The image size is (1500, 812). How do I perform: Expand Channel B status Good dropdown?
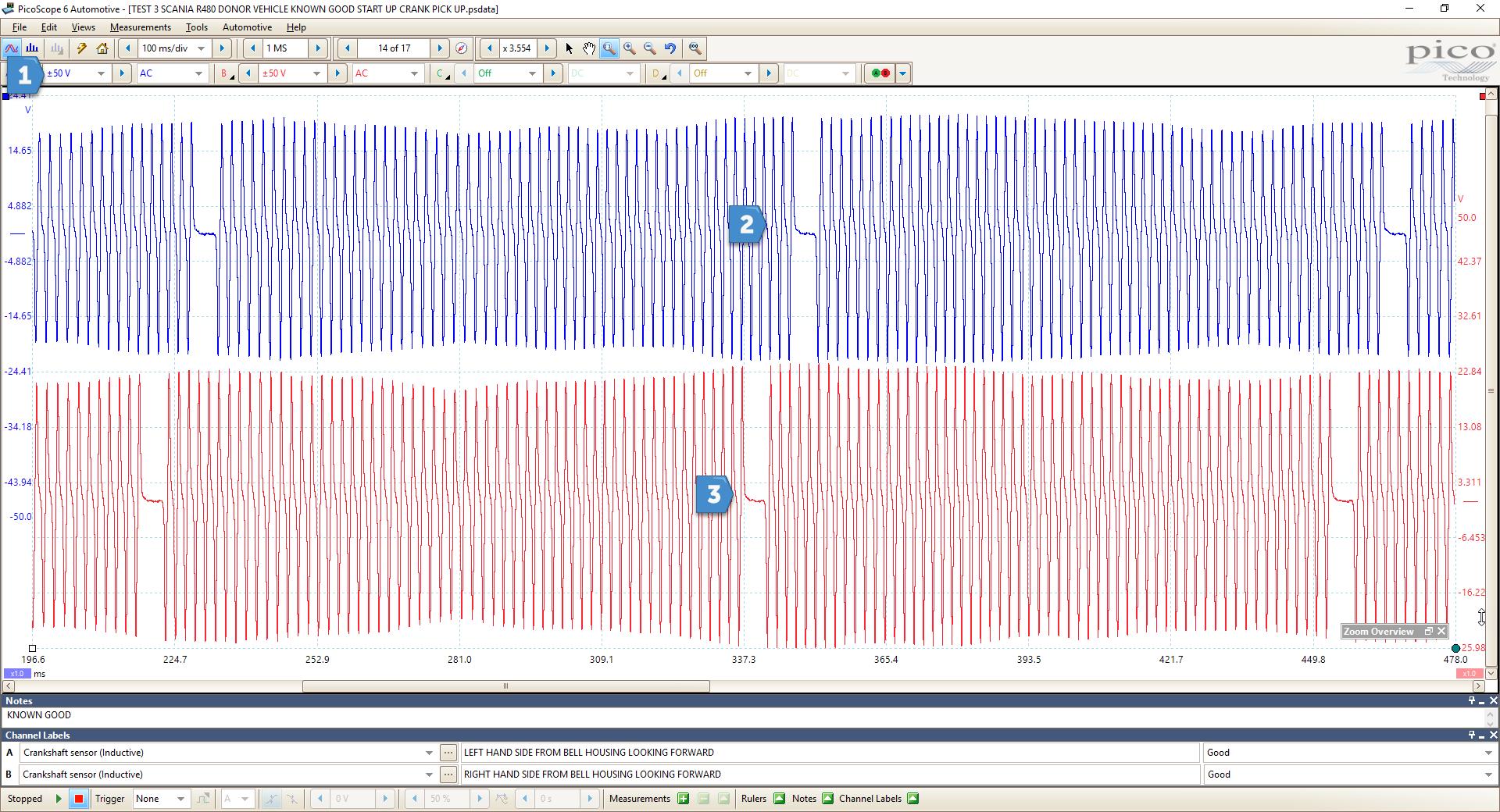1488,775
